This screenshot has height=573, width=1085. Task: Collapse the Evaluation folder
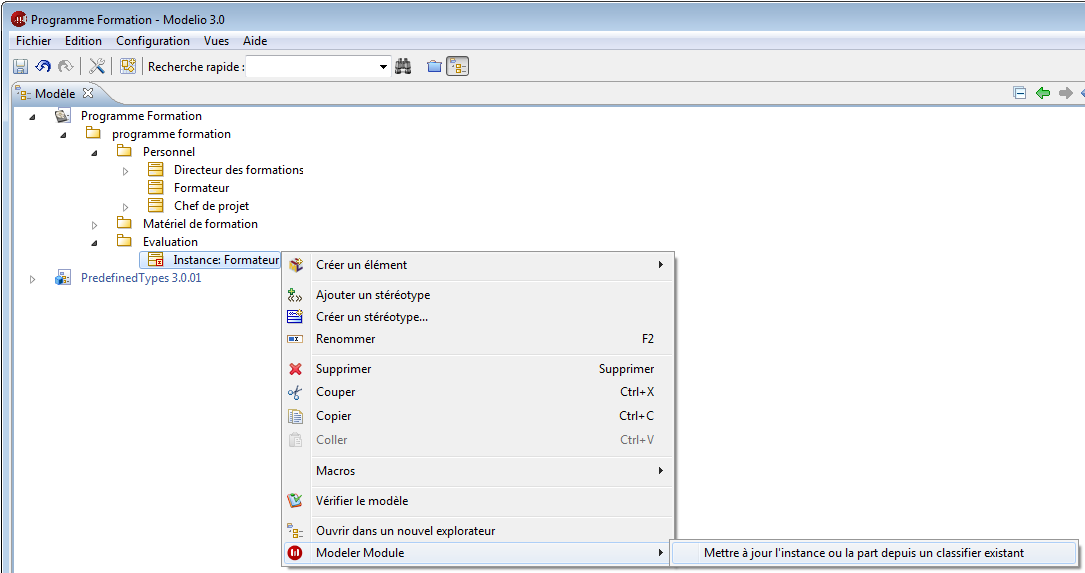(94, 243)
